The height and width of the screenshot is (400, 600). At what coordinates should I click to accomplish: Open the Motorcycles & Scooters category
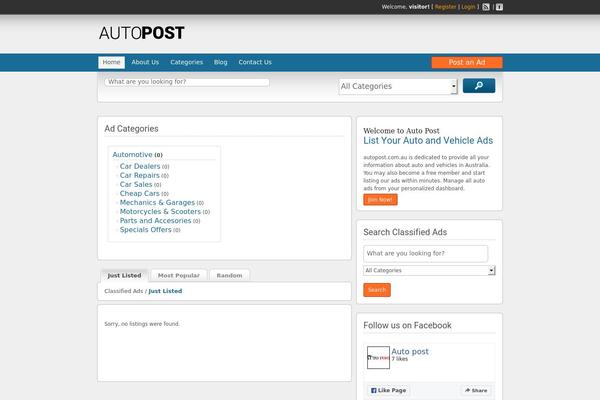160,212
